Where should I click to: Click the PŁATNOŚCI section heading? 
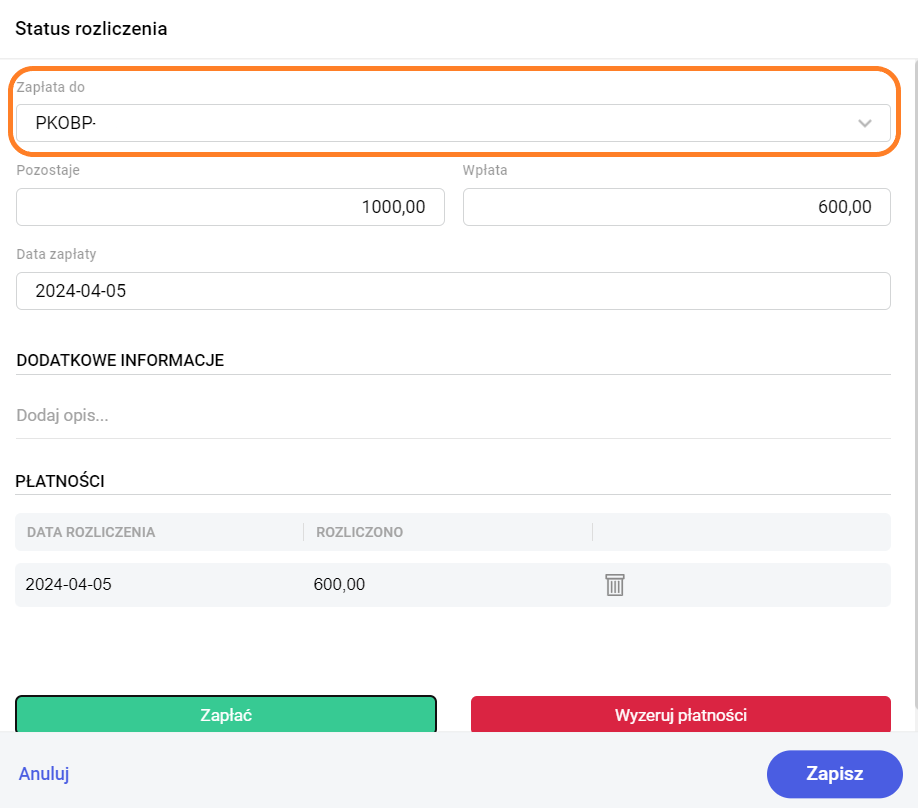(60, 481)
